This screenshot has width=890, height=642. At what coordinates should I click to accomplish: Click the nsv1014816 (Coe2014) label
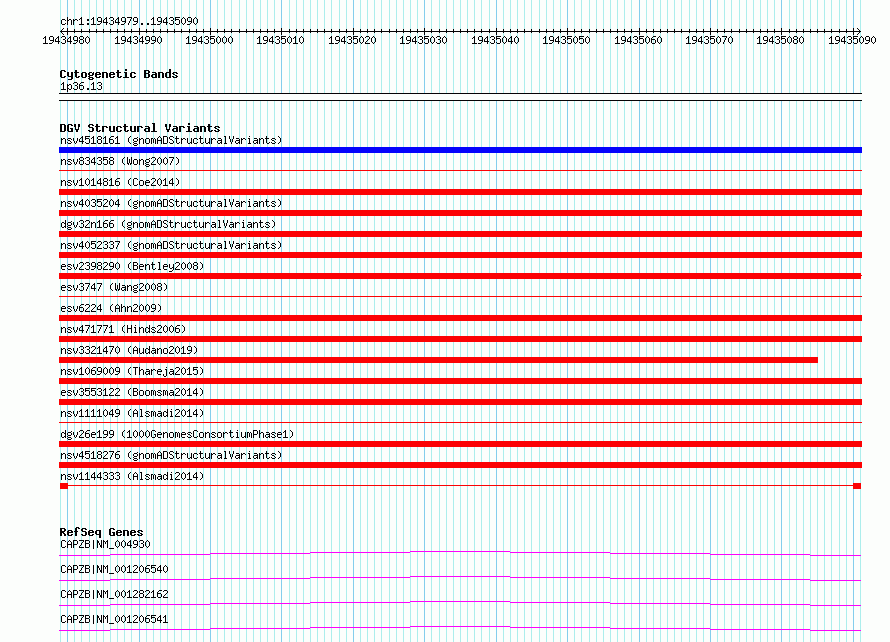click(x=120, y=182)
